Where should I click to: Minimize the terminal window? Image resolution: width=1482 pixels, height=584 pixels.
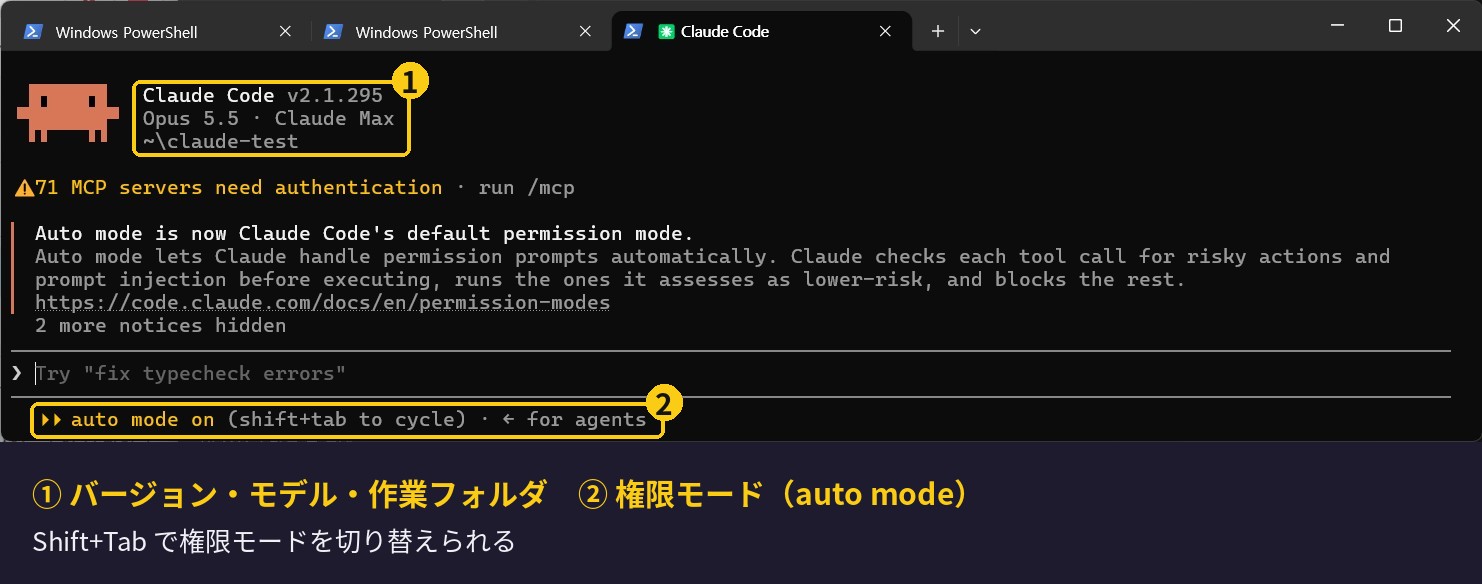(x=1337, y=26)
